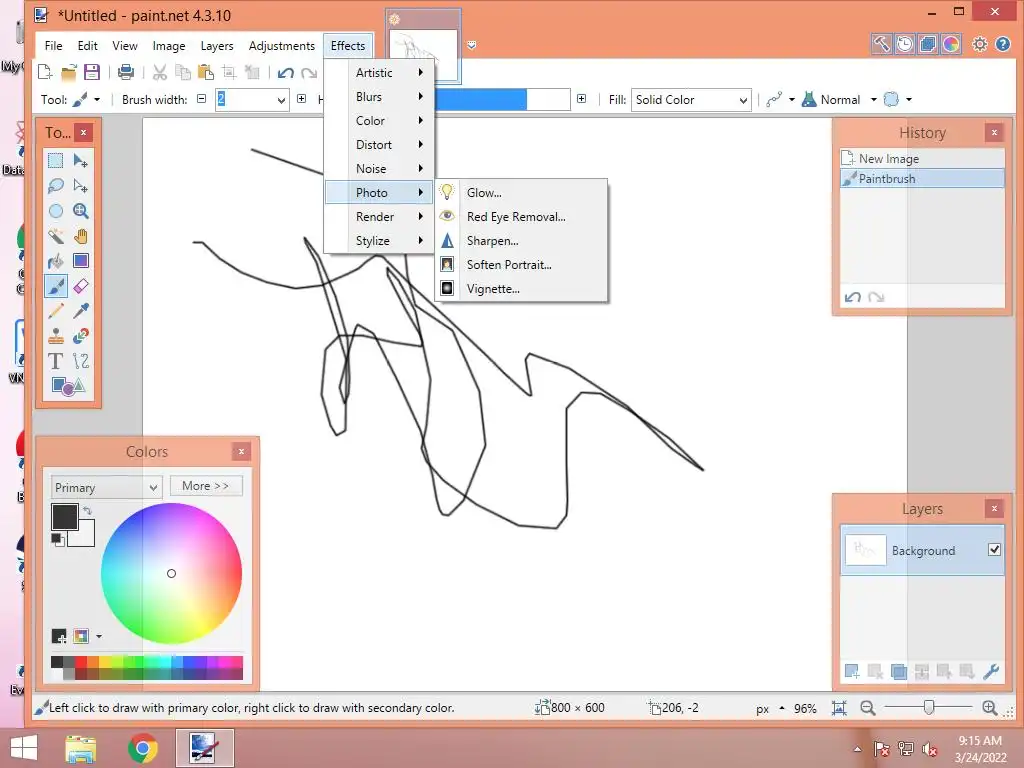Screen dimensions: 1024x768
Task: Select the New Image history entry
Action: (x=922, y=159)
